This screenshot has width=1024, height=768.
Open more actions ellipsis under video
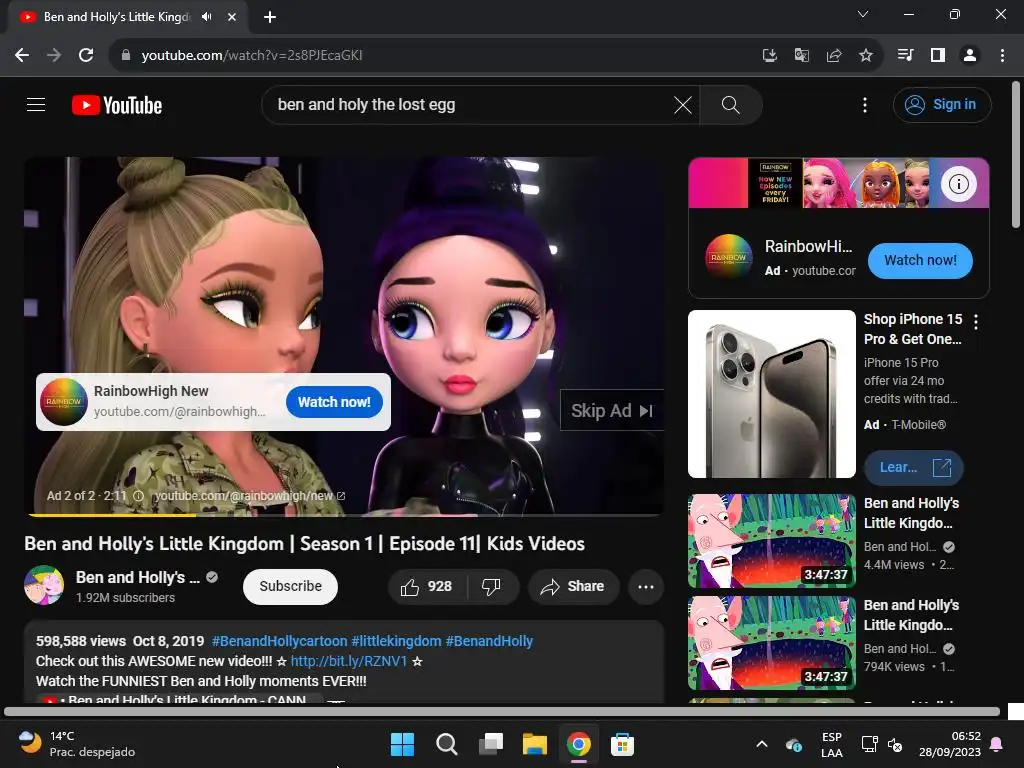(x=646, y=586)
